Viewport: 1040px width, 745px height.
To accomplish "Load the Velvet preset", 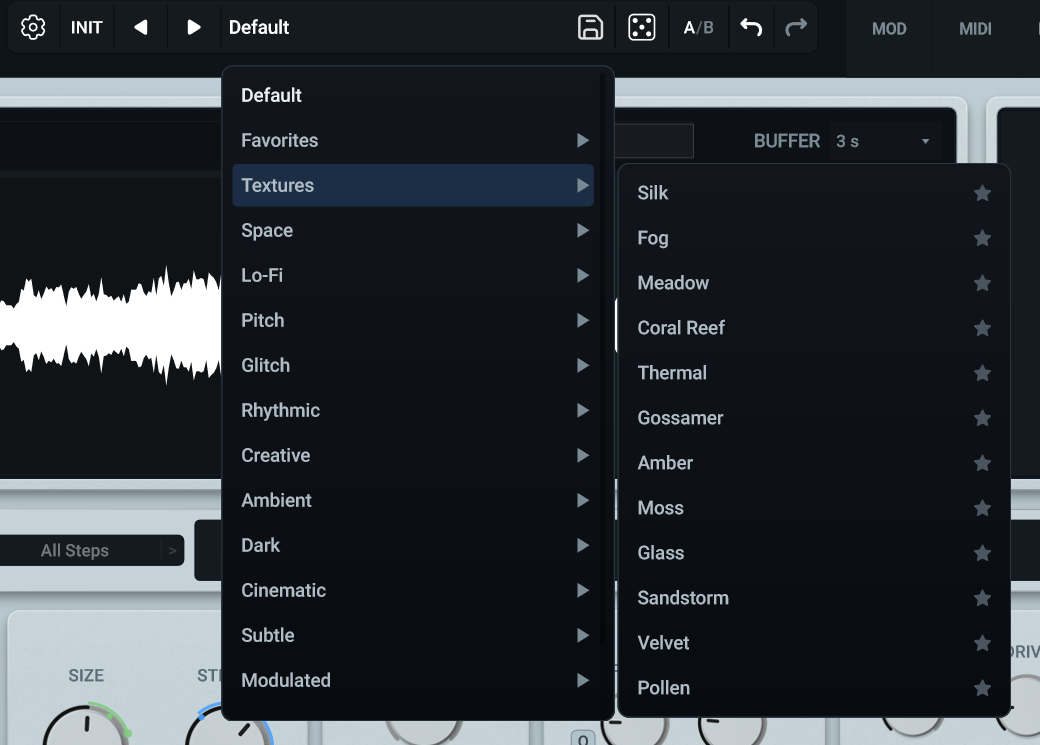I will pos(814,643).
